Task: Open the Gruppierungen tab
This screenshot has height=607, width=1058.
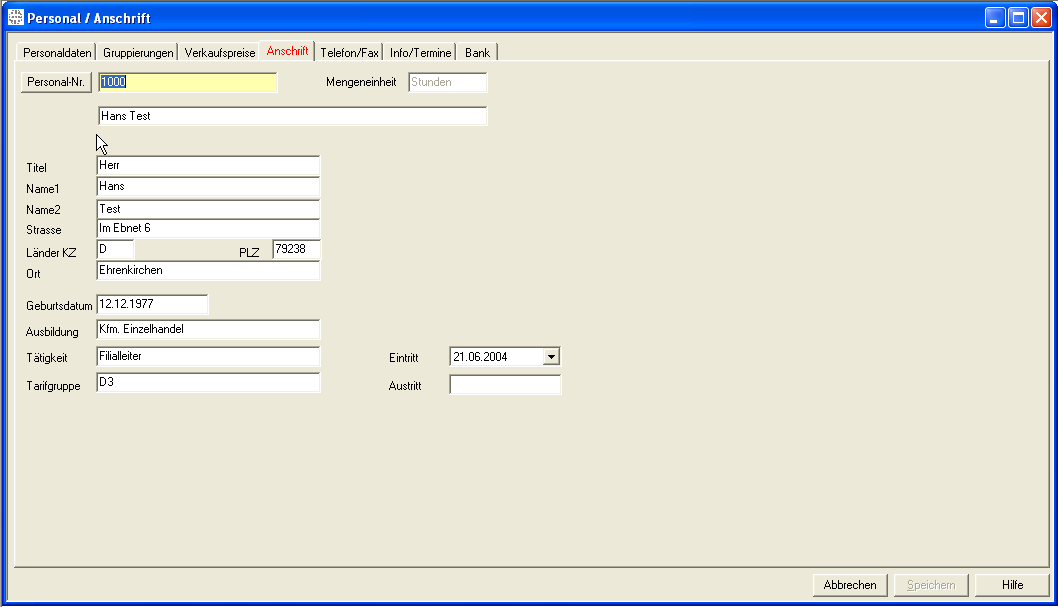Action: (138, 53)
